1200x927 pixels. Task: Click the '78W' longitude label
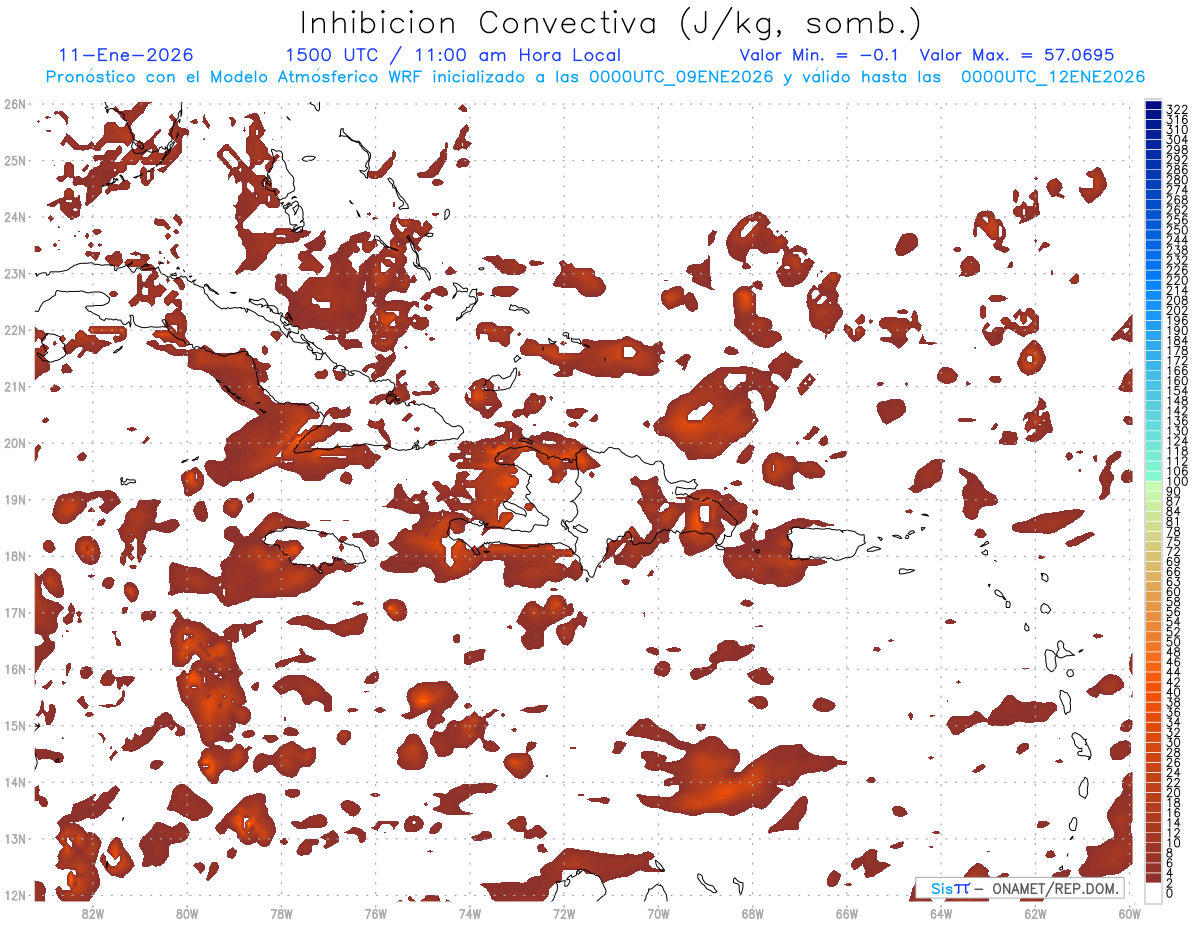click(281, 914)
